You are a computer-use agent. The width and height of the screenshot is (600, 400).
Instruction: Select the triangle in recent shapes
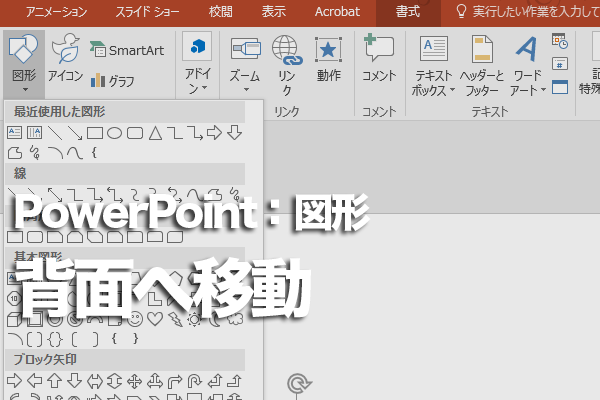pyautogui.click(x=155, y=133)
